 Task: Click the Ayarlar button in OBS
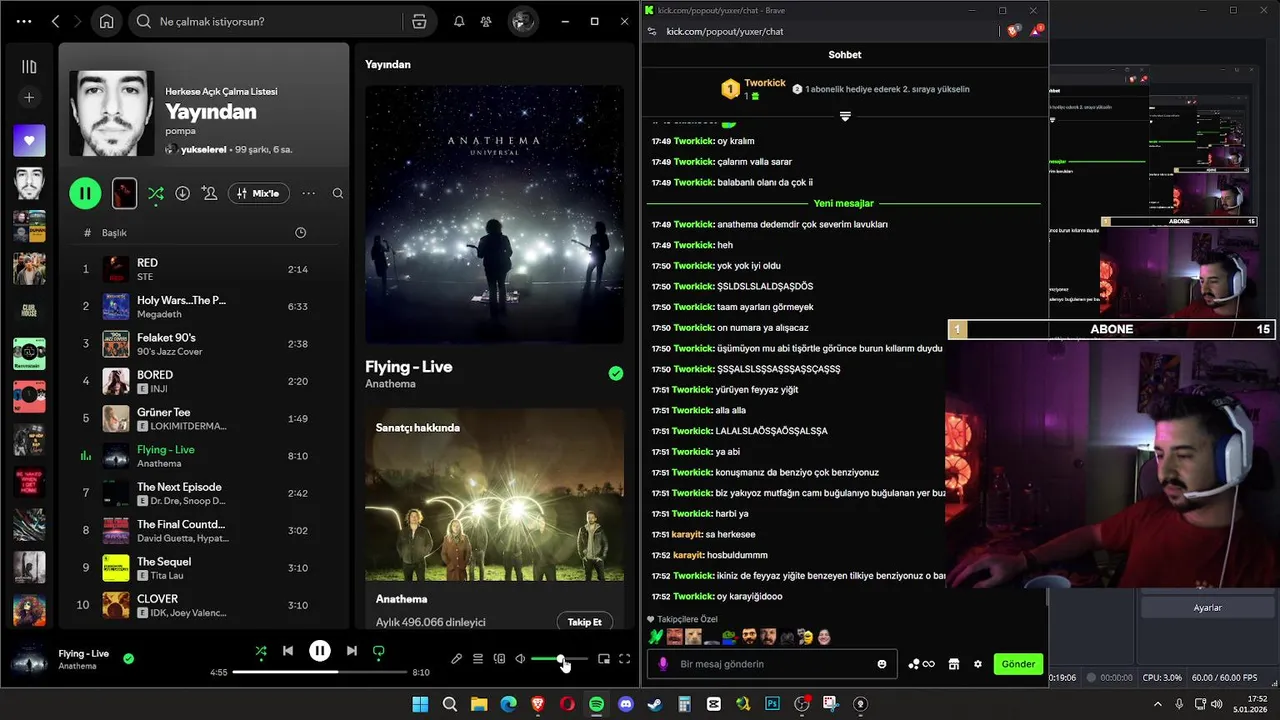(1208, 608)
